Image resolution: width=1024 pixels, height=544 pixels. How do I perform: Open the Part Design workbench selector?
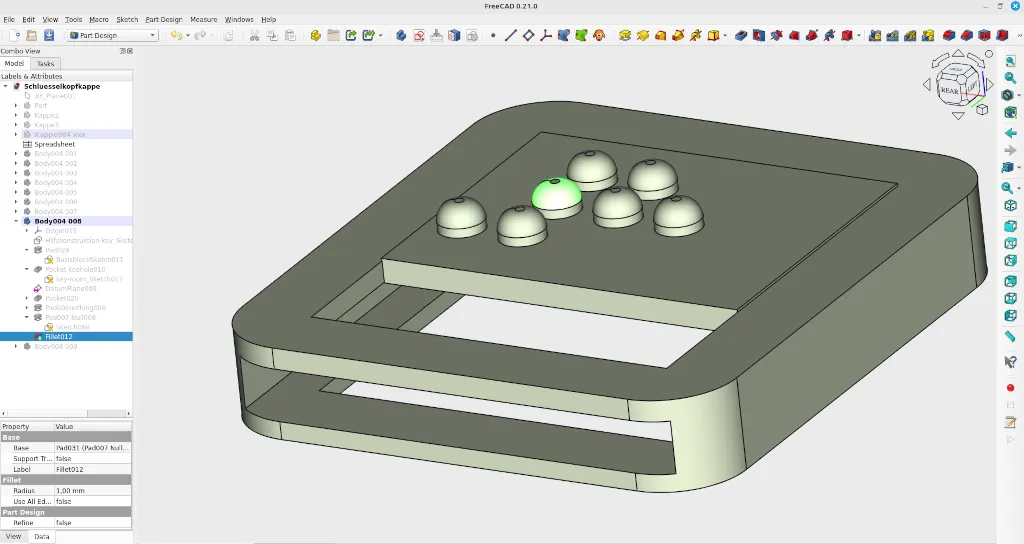click(112, 35)
